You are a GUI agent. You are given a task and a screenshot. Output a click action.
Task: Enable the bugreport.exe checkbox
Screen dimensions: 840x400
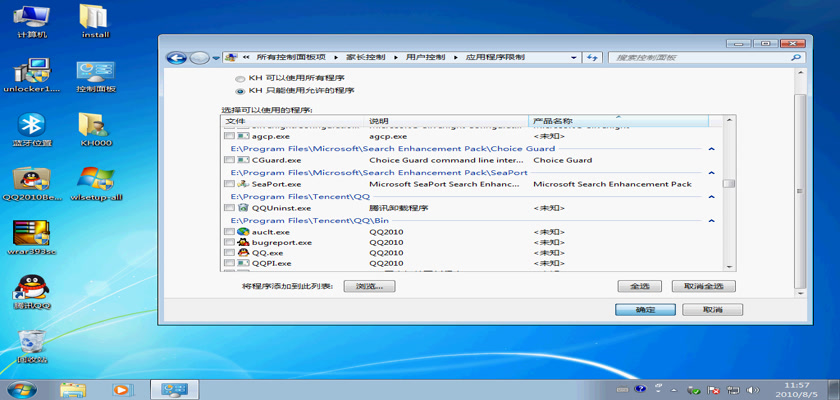pyautogui.click(x=229, y=242)
